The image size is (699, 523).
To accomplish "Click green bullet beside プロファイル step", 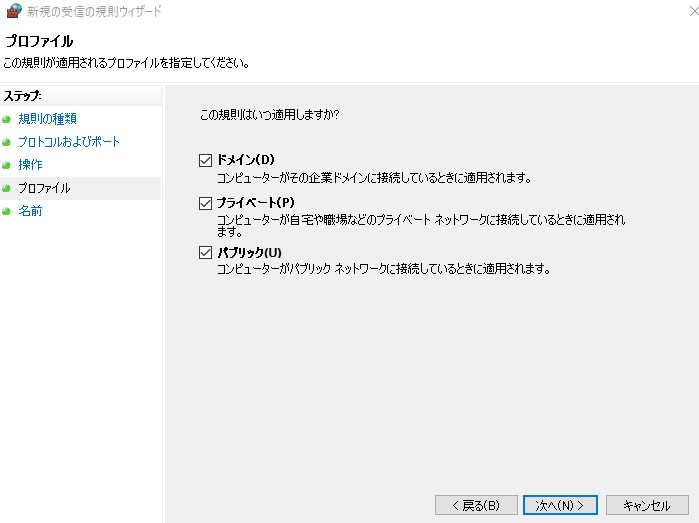I will (x=6, y=189).
